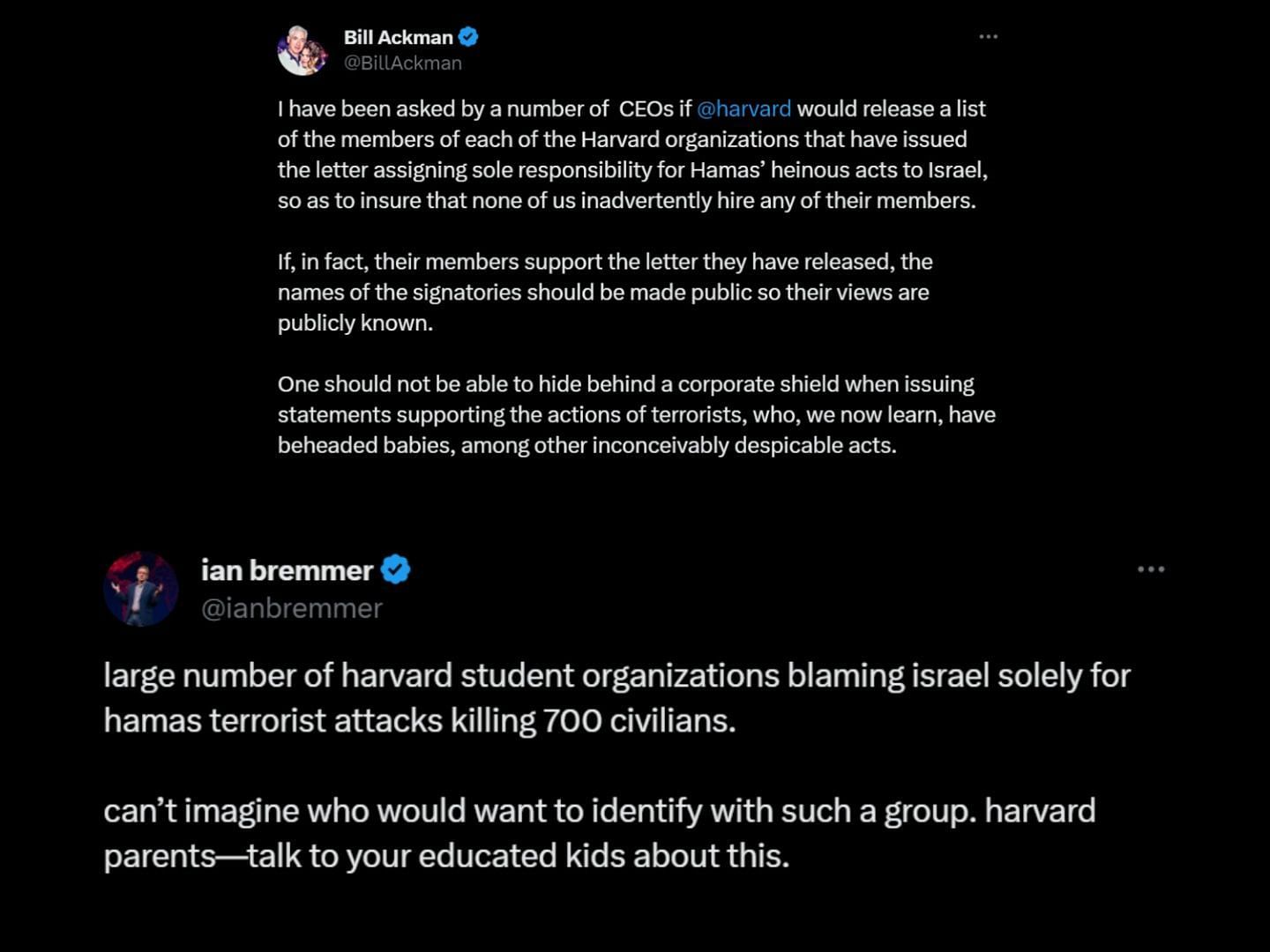Click the Bill Ackman display name
Image resolution: width=1270 pixels, height=952 pixels.
pos(398,37)
